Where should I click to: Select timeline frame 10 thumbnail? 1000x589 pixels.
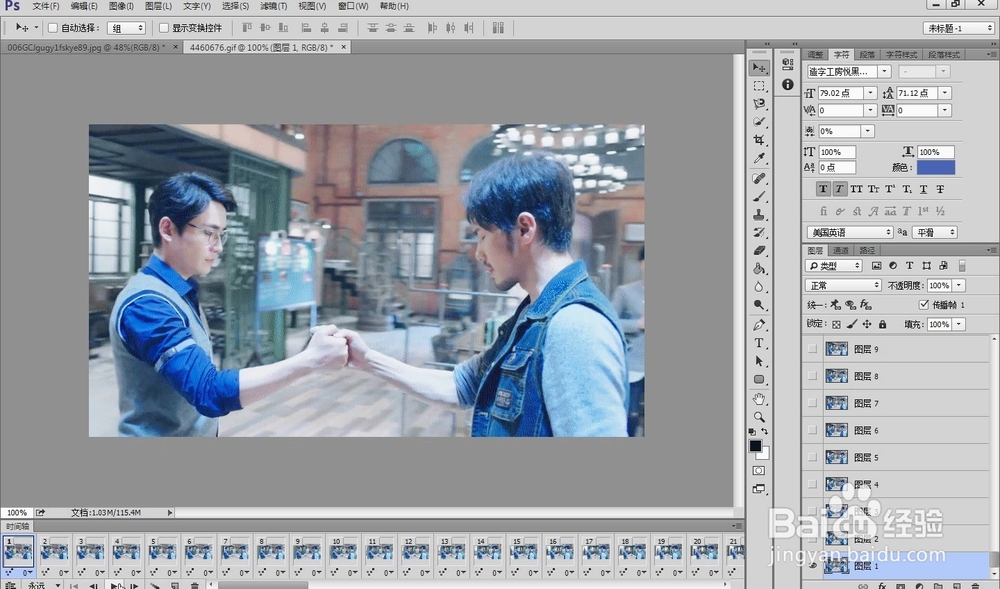(x=343, y=551)
